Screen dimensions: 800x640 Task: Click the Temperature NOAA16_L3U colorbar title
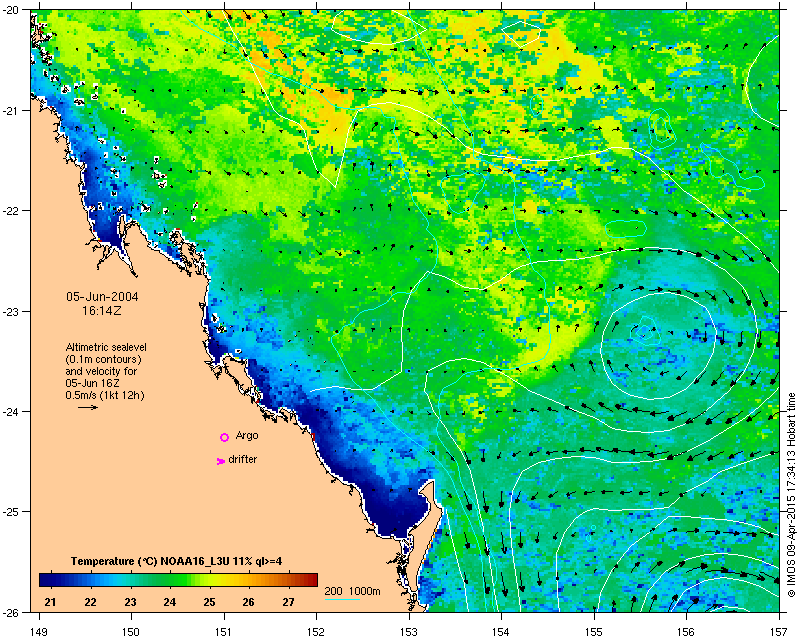point(177,561)
